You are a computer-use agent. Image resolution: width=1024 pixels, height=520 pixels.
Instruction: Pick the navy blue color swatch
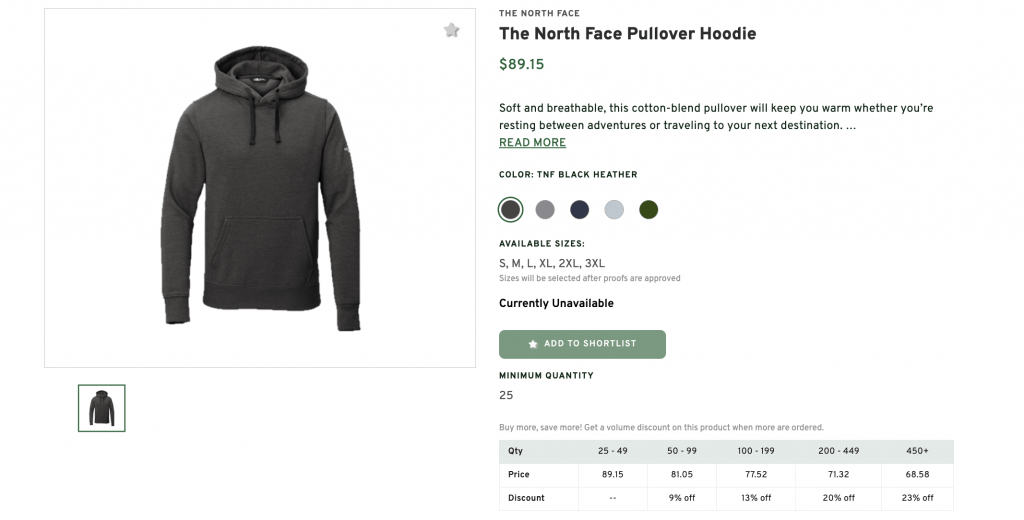pos(580,209)
